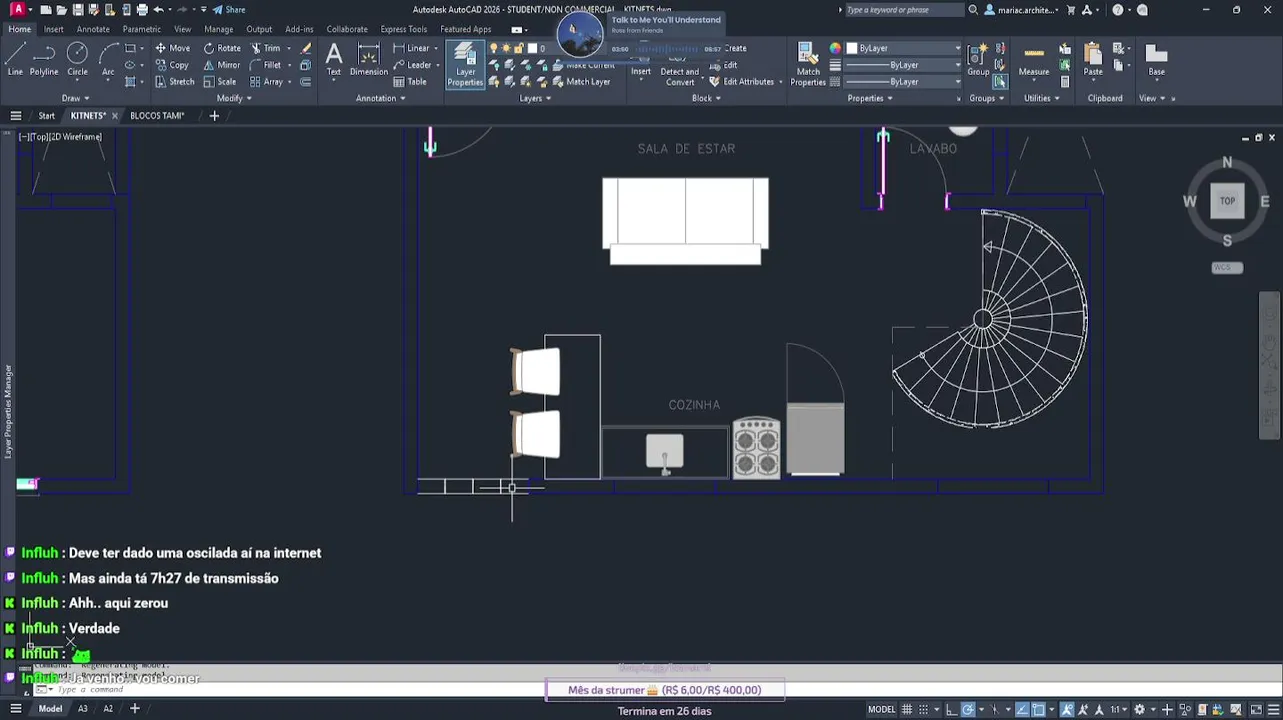Open the Linear dimension dropdown arrow
Viewport: 1283px width, 720px height.
point(437,48)
